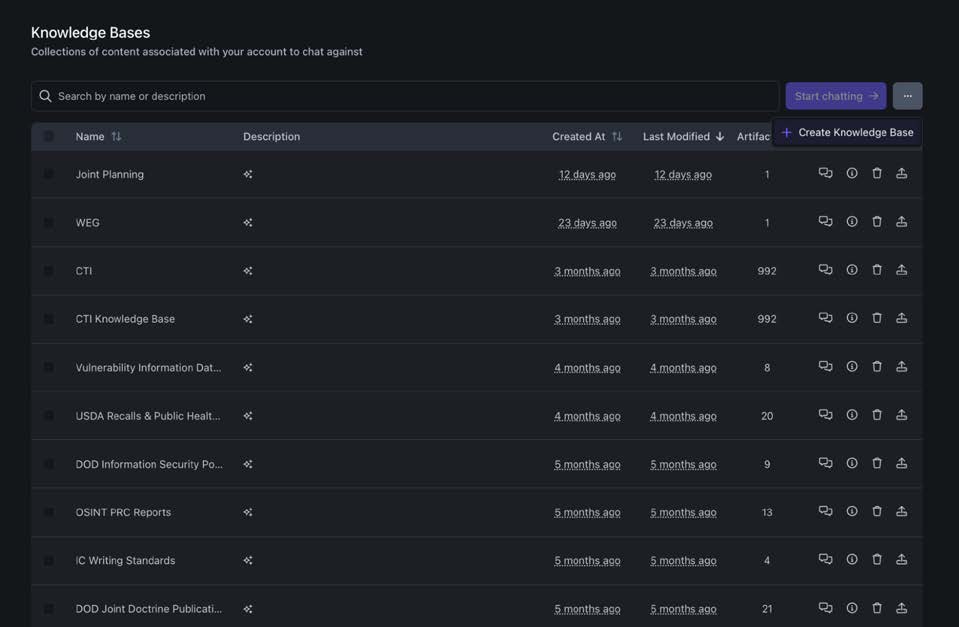Viewport: 959px width, 627px height.
Task: Open chat for OSINT PRC Reports
Action: [825, 511]
